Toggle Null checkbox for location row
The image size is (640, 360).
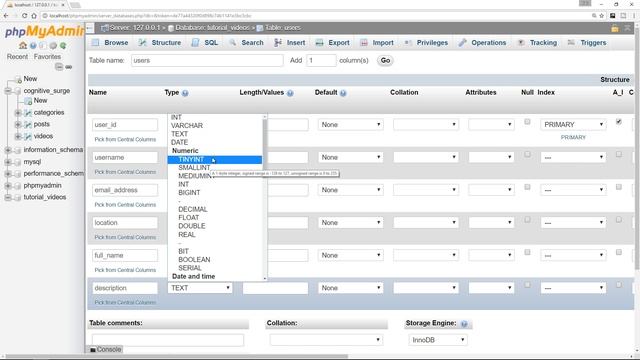click(527, 220)
